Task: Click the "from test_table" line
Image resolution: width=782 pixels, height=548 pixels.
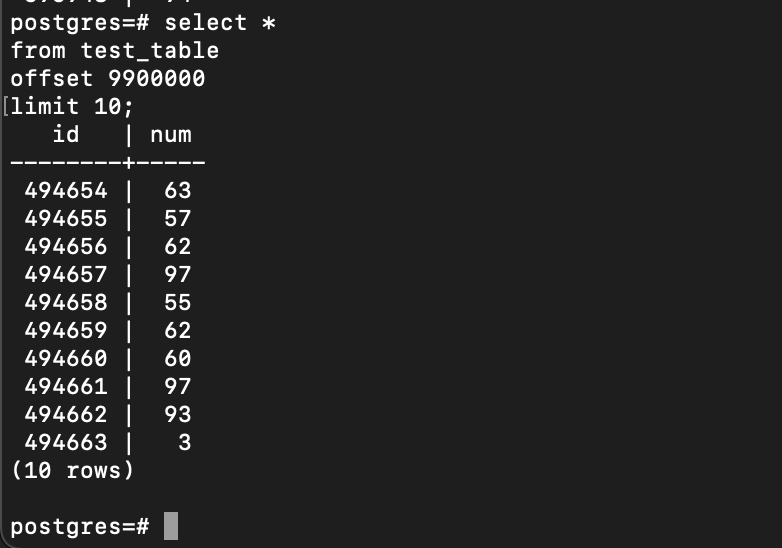Action: (115, 50)
